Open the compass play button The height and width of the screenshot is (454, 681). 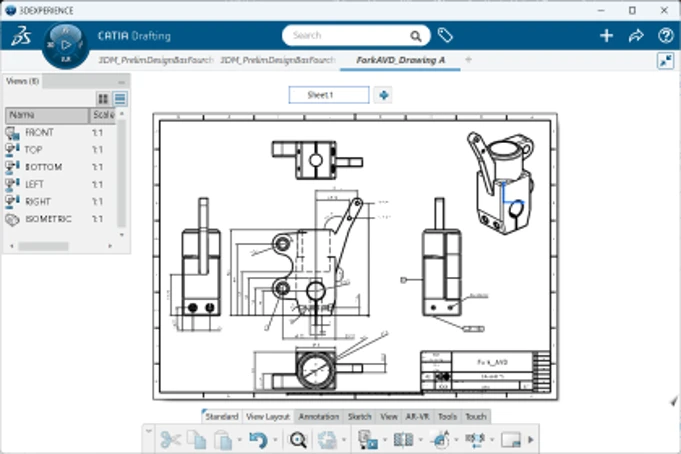click(x=66, y=45)
